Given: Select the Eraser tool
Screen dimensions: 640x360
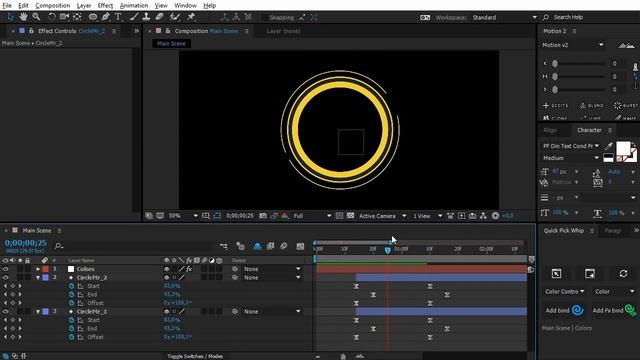Looking at the screenshot, I should coord(160,17).
